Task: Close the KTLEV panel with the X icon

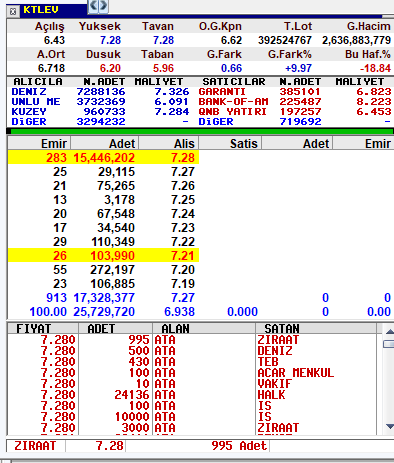Action: (13, 12)
